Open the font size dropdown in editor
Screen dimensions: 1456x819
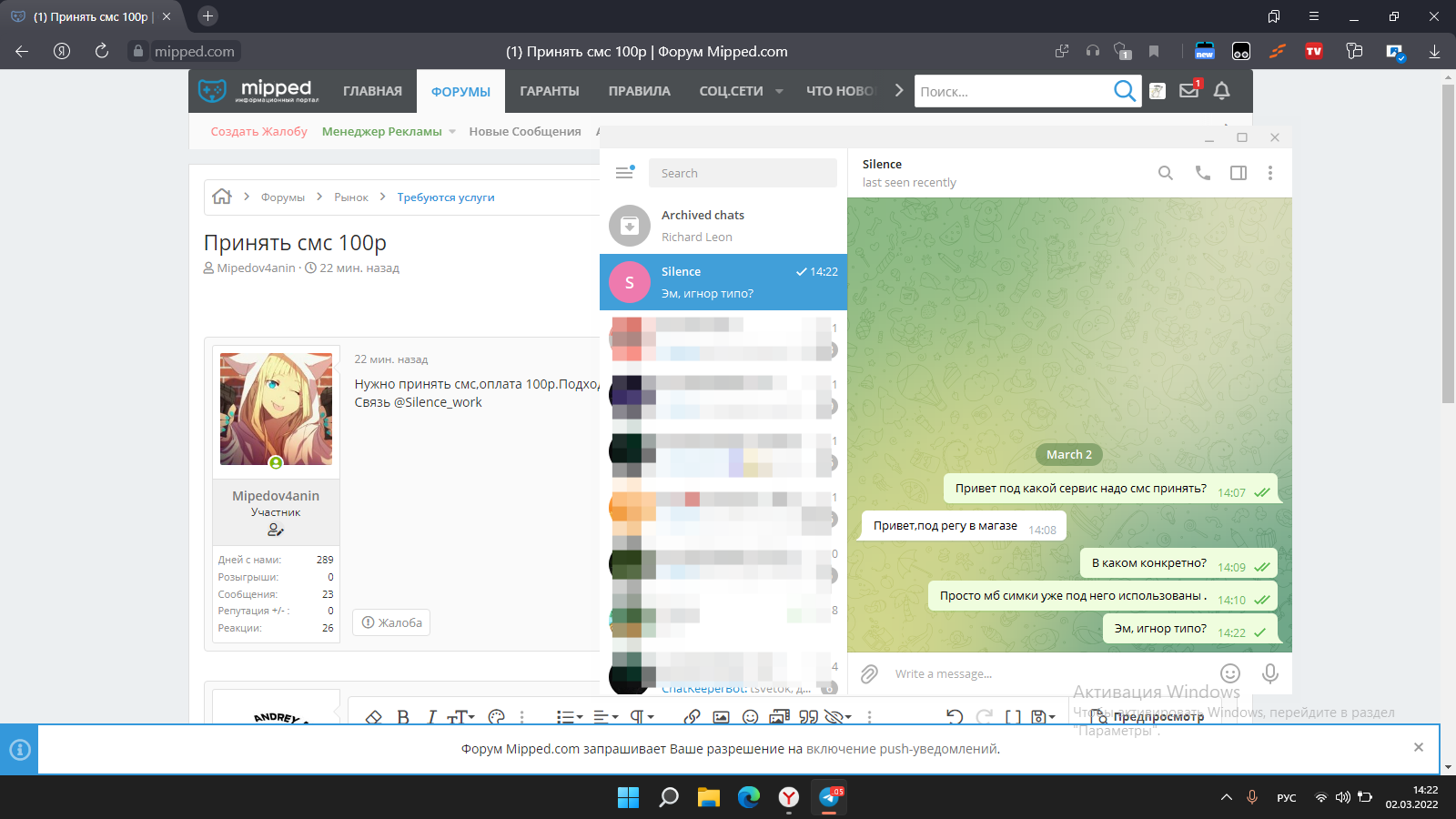(x=461, y=717)
